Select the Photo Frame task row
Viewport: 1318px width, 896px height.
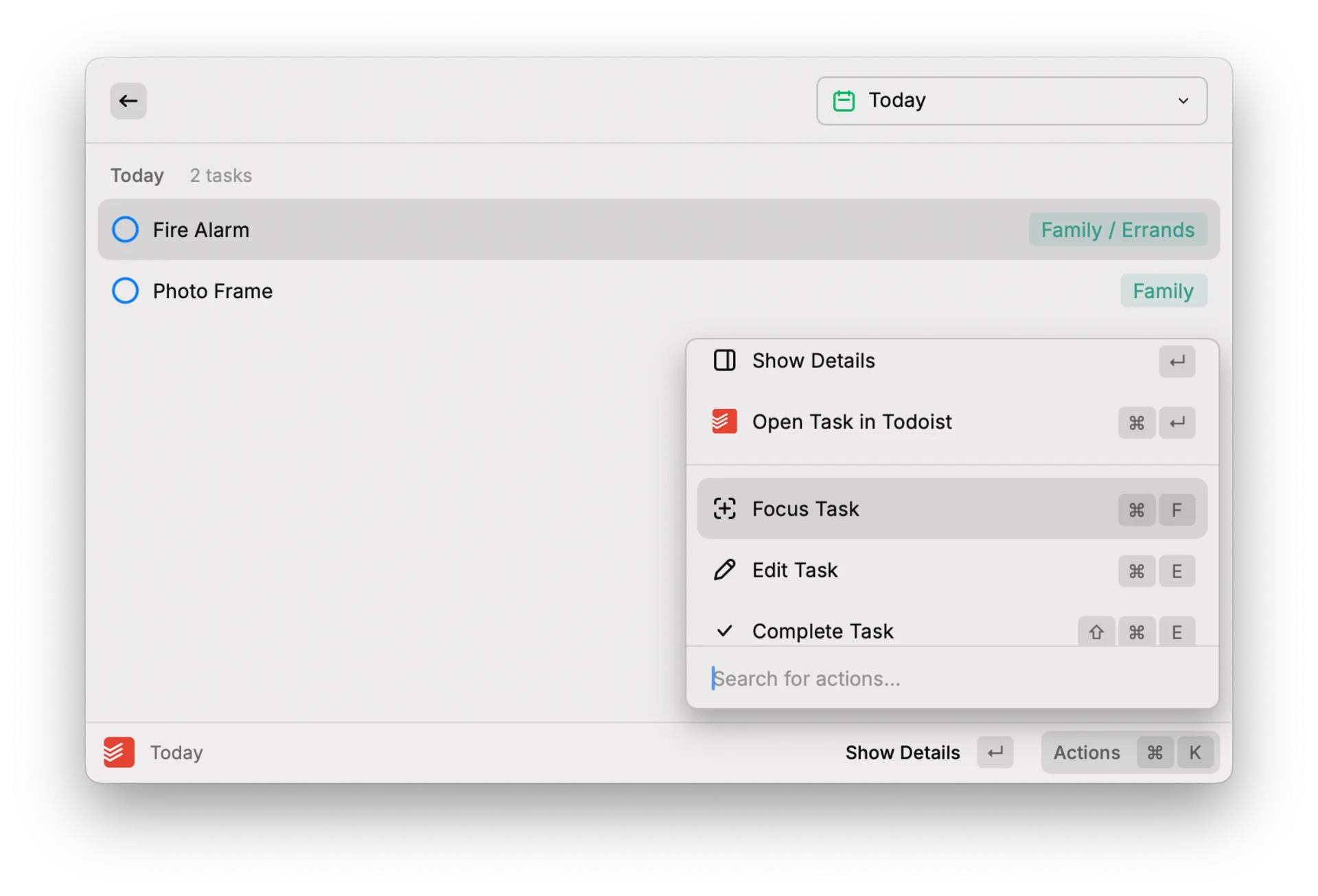[x=412, y=290]
